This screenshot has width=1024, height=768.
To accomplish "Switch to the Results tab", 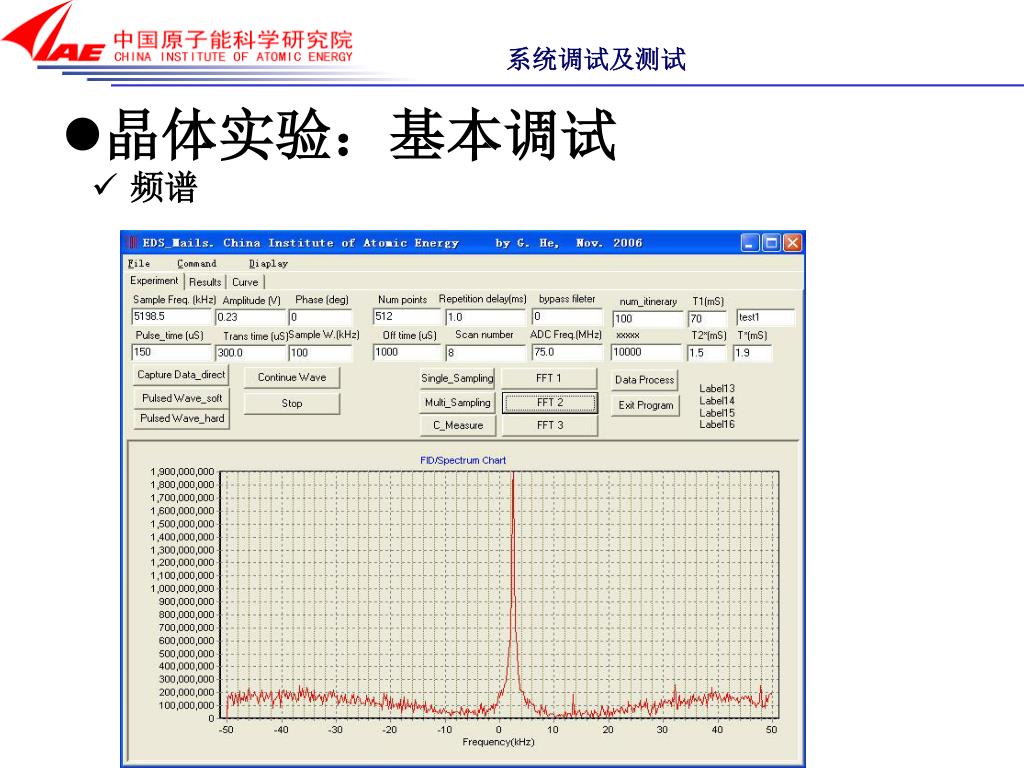I will click(x=205, y=282).
